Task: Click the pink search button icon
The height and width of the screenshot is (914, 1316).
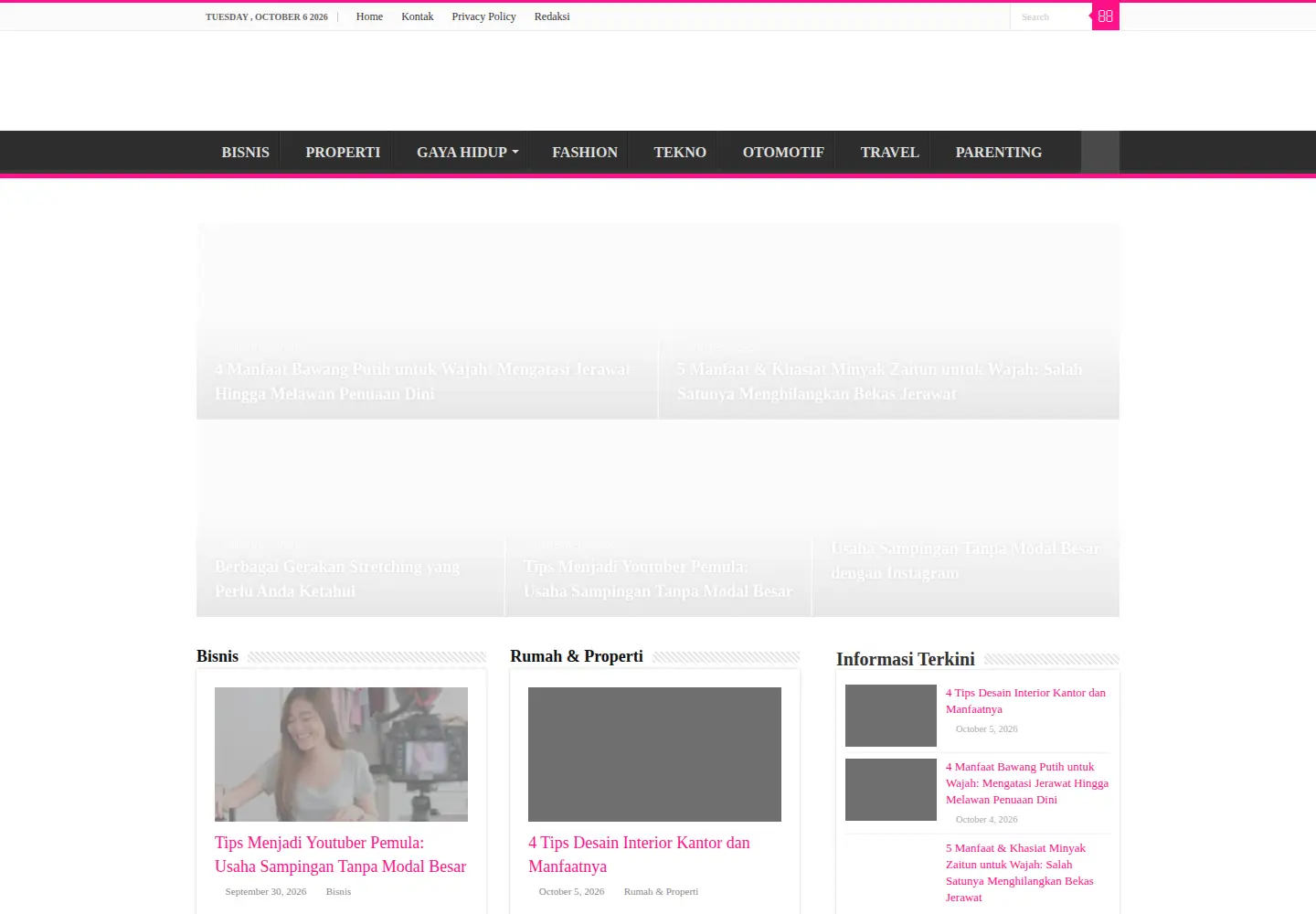Action: pyautogui.click(x=1106, y=16)
